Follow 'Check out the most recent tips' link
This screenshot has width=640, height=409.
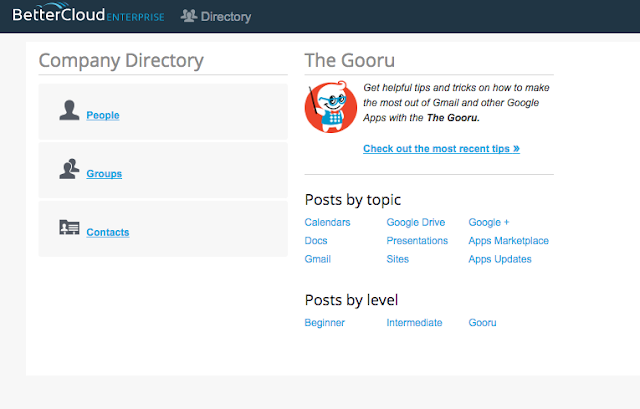(x=441, y=149)
